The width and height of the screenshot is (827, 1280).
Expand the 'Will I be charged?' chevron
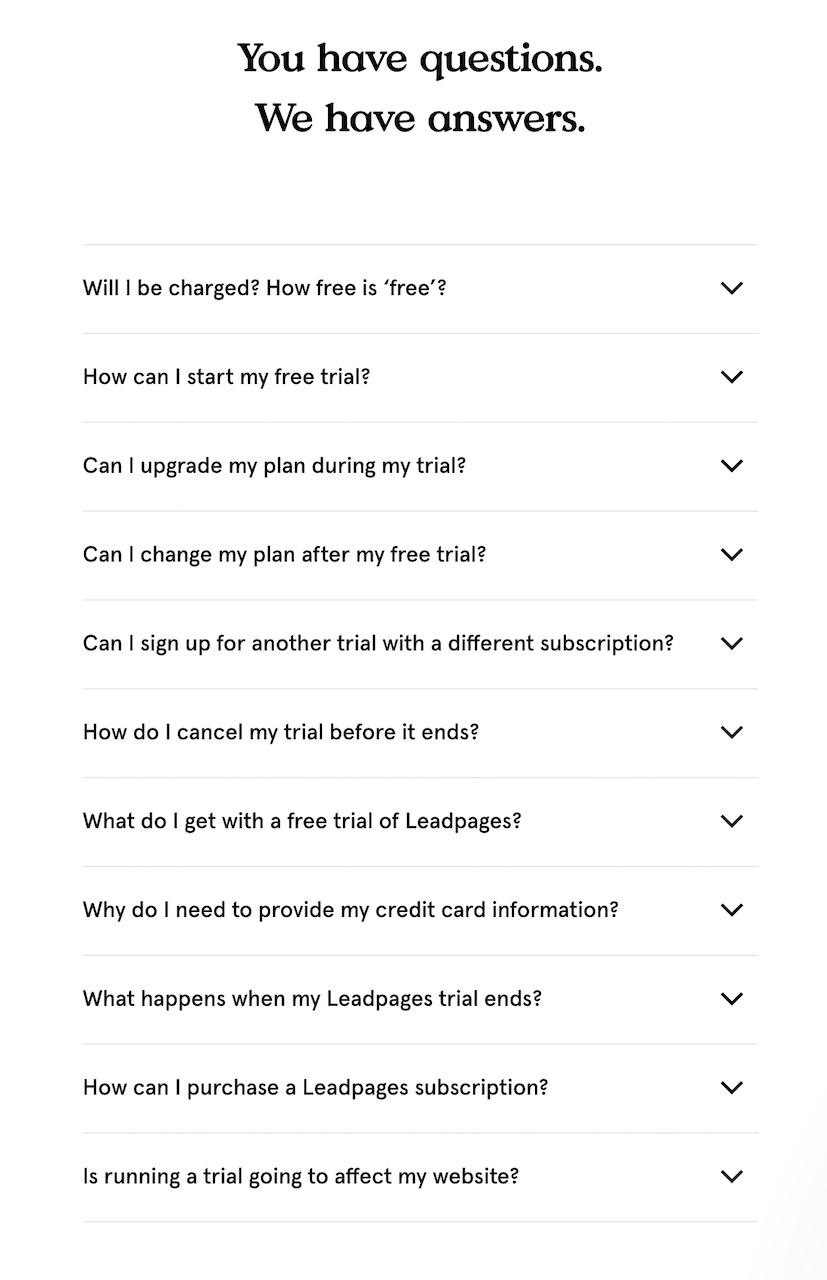point(732,288)
